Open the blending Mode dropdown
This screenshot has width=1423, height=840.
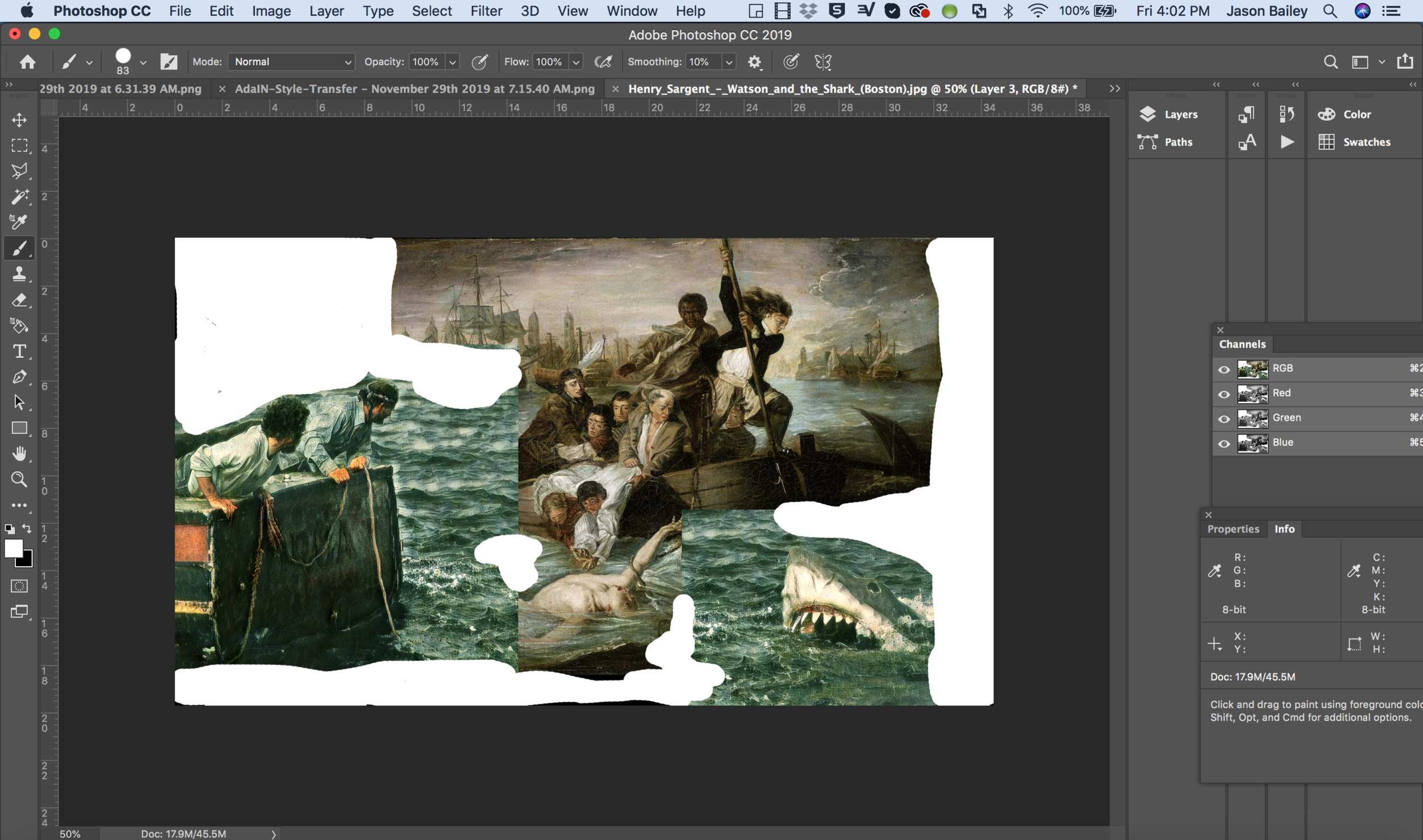(x=291, y=62)
